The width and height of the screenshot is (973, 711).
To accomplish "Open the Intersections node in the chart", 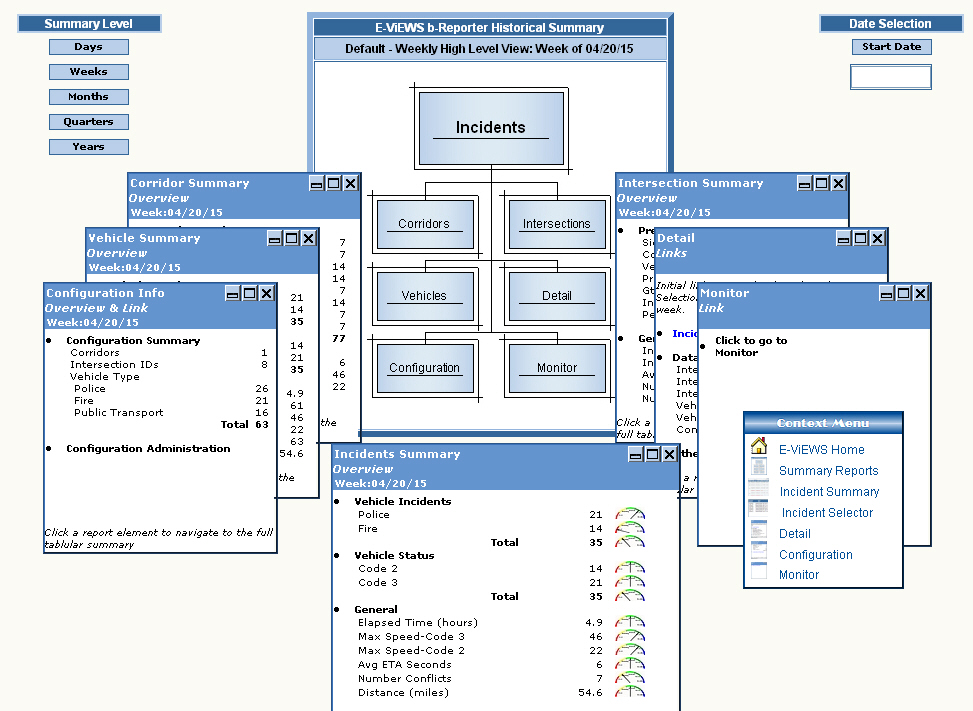I will tap(556, 224).
